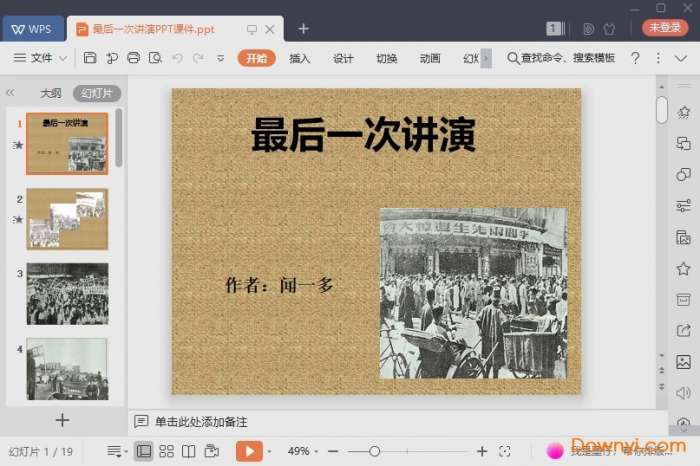Open the 插入 ribbon tab

pyautogui.click(x=300, y=58)
